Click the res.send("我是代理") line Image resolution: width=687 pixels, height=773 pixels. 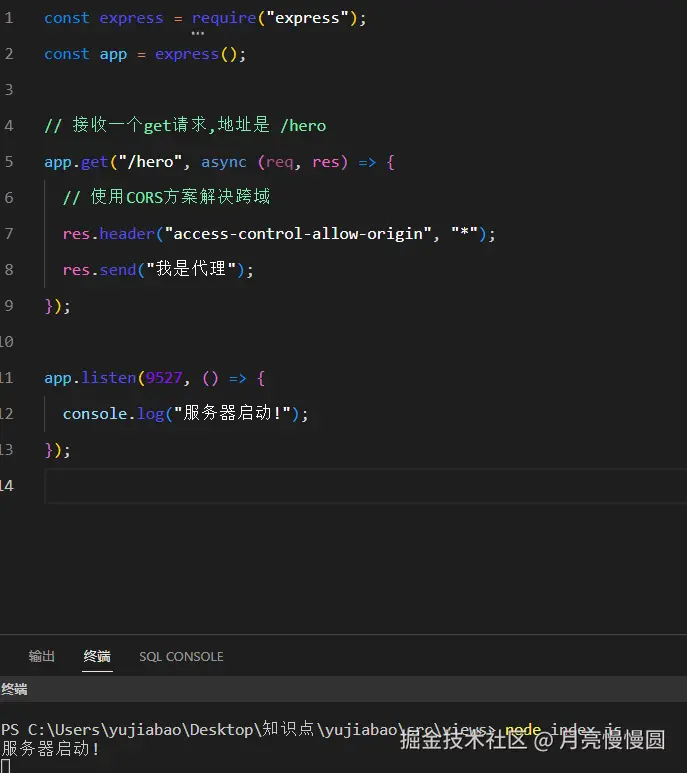coord(158,269)
